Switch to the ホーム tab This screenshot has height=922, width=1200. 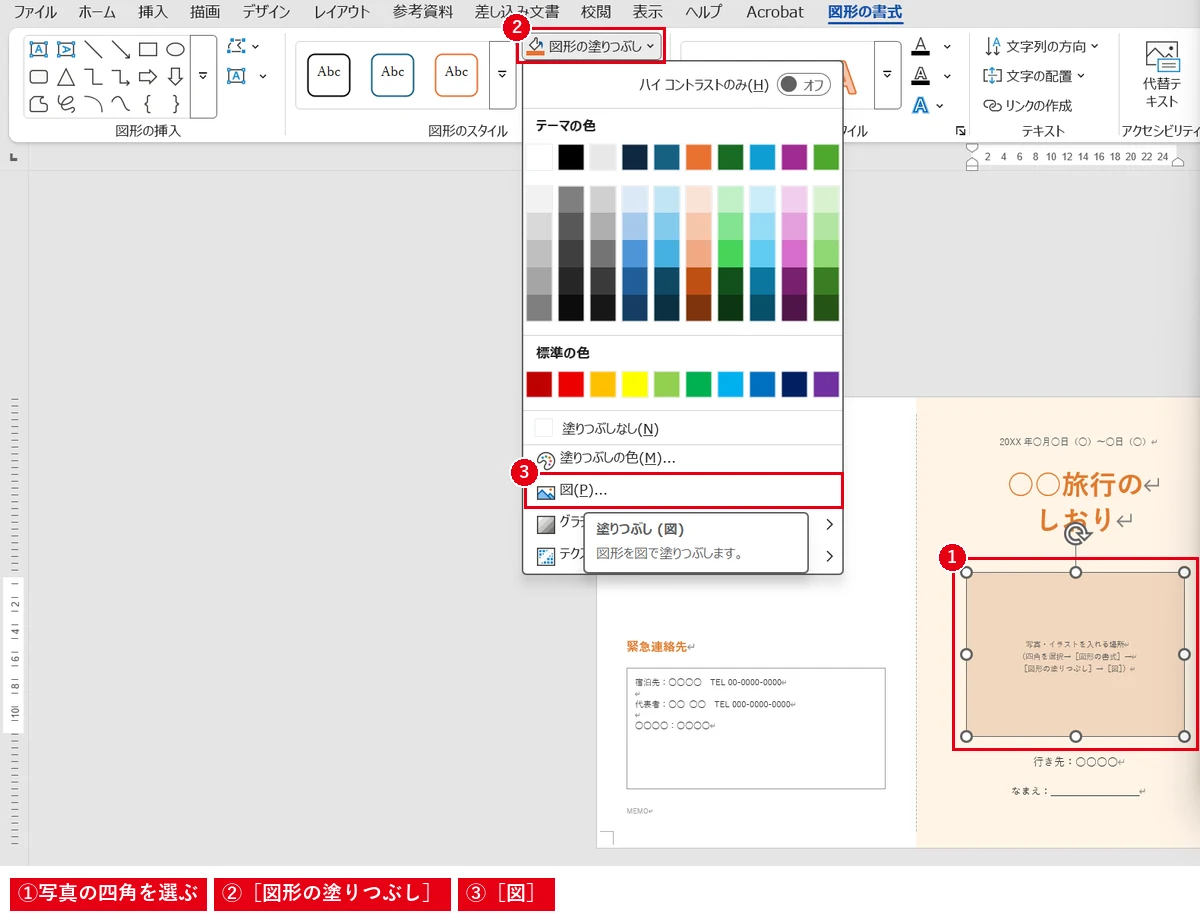point(97,12)
